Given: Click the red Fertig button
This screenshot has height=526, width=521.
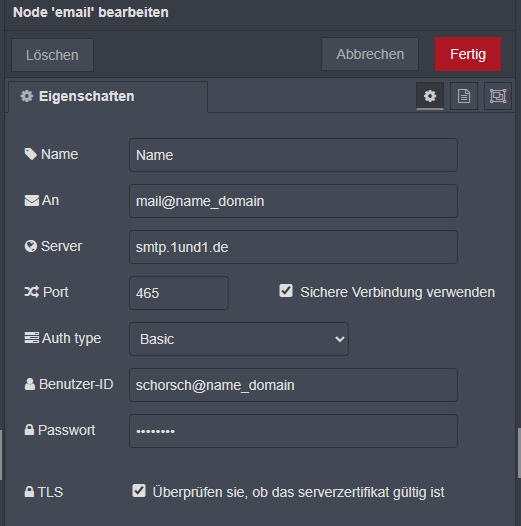Looking at the screenshot, I should 468,54.
